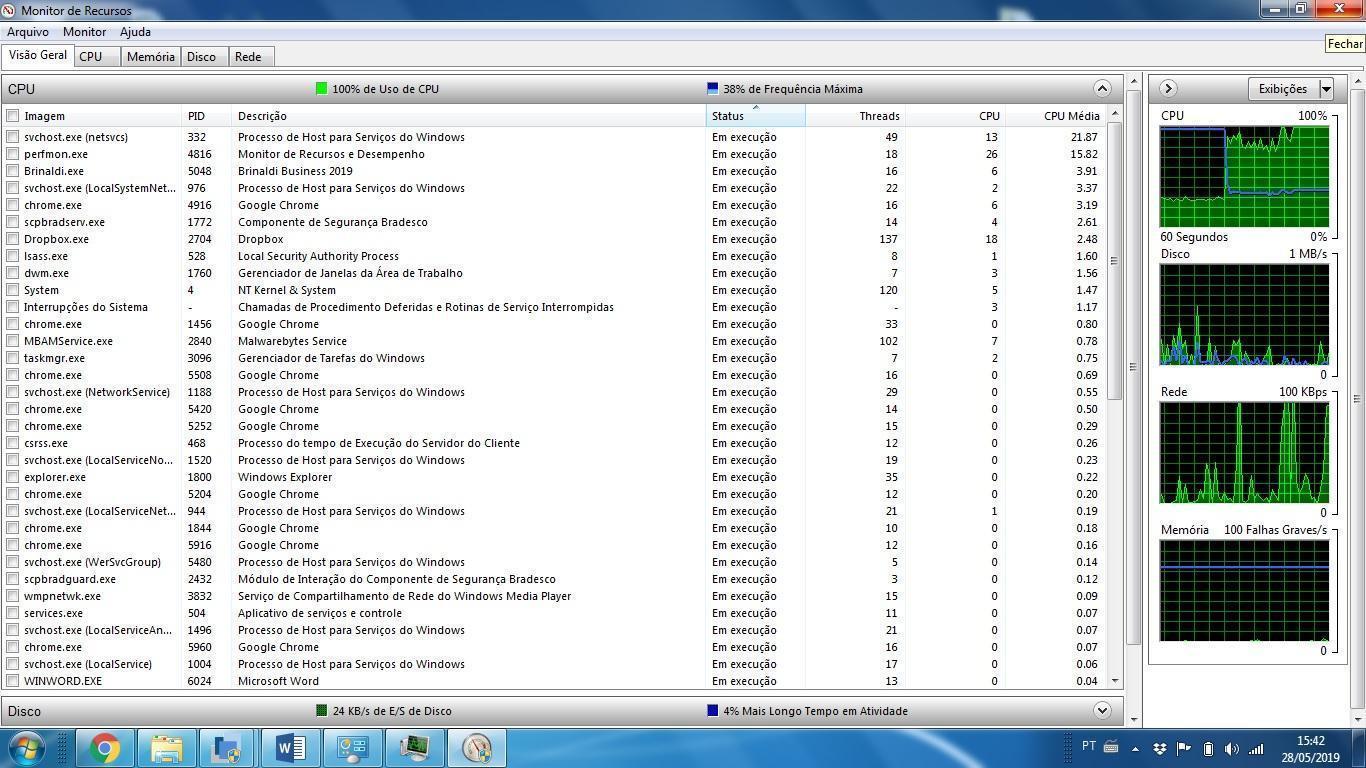This screenshot has height=768, width=1366.
Task: Click the battery power tray icon
Action: (x=1208, y=748)
